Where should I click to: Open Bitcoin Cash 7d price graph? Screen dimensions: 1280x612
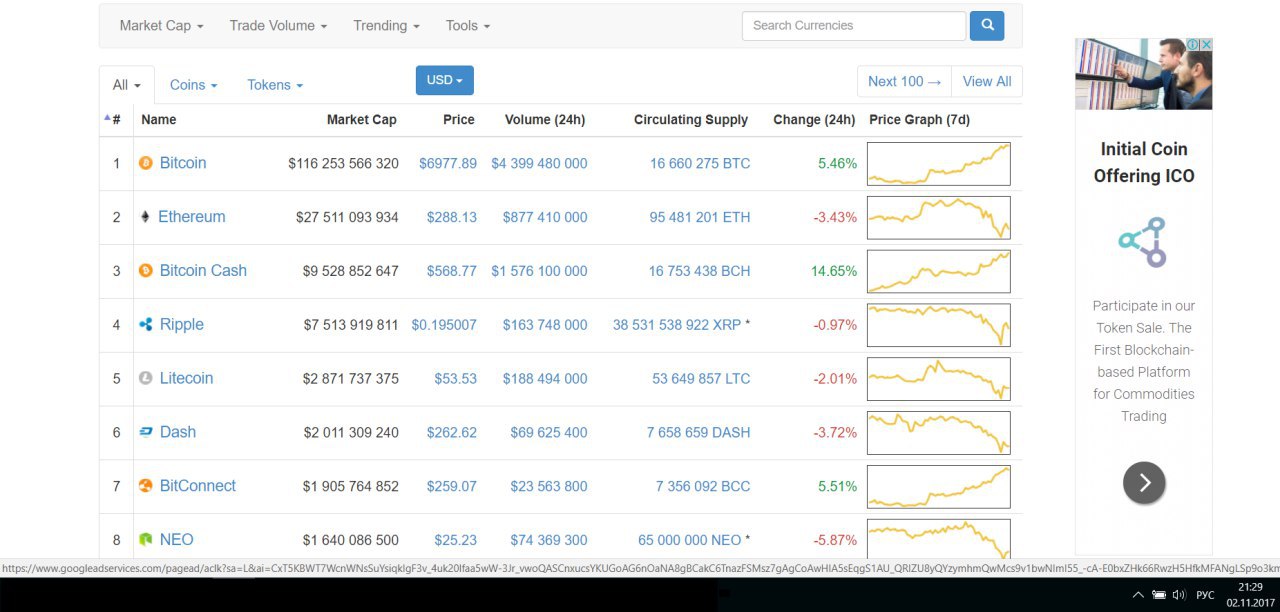coord(939,272)
